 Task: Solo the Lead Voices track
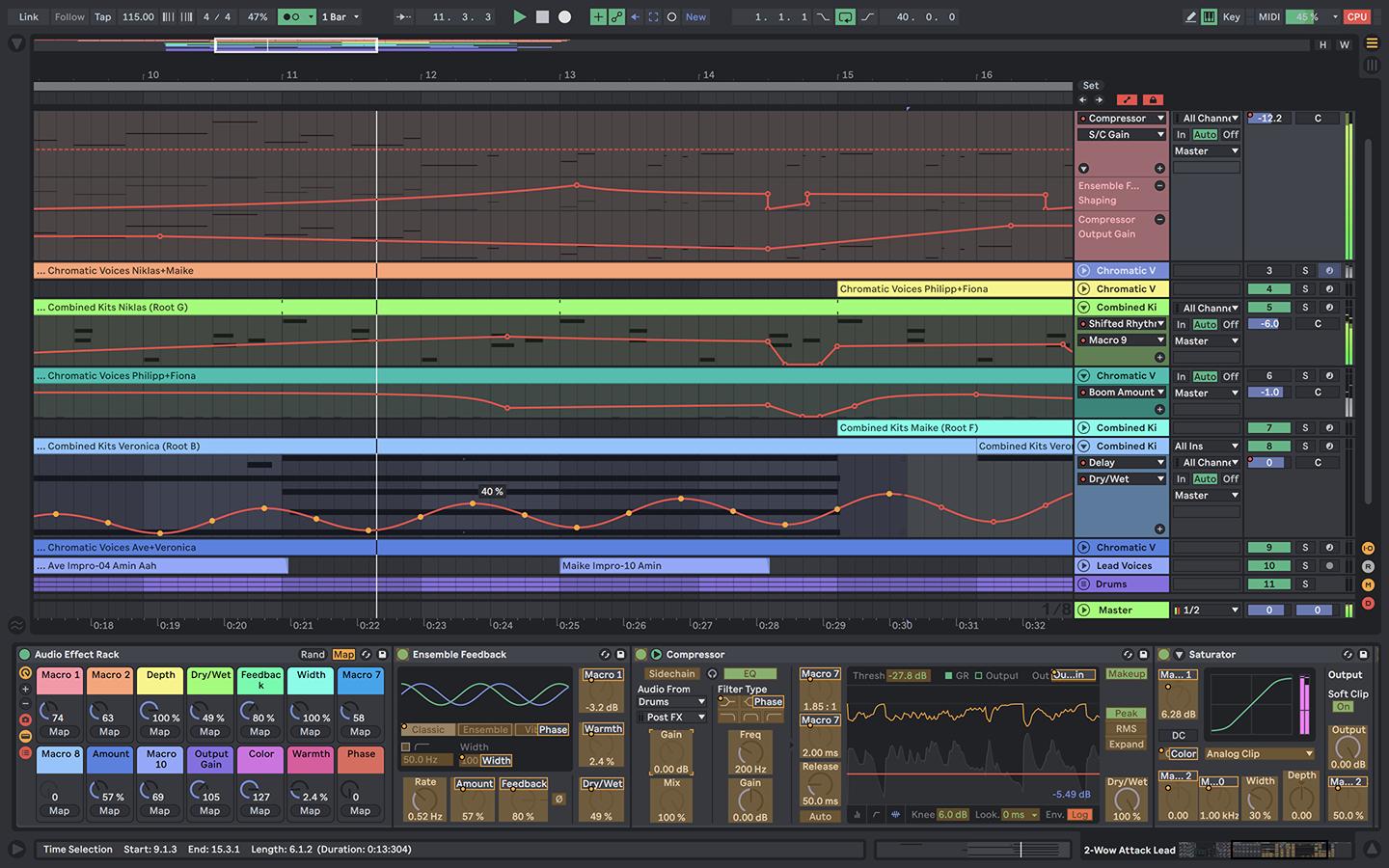pyautogui.click(x=1305, y=566)
